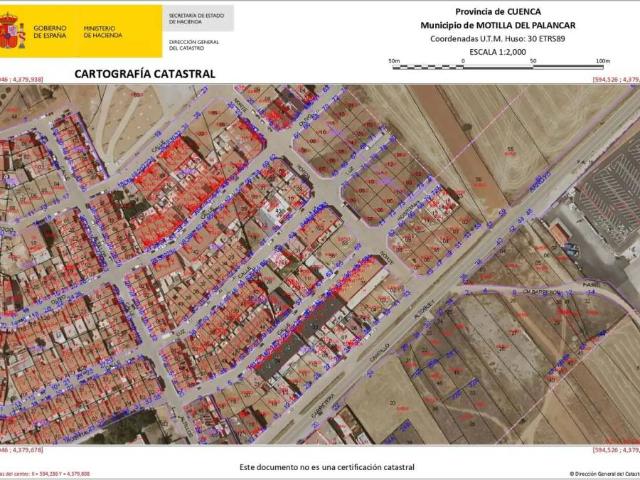Viewport: 640px width, 480px height.
Task: Click the 'MINISTERIO DE HACIENDA' label
Action: click(102, 32)
